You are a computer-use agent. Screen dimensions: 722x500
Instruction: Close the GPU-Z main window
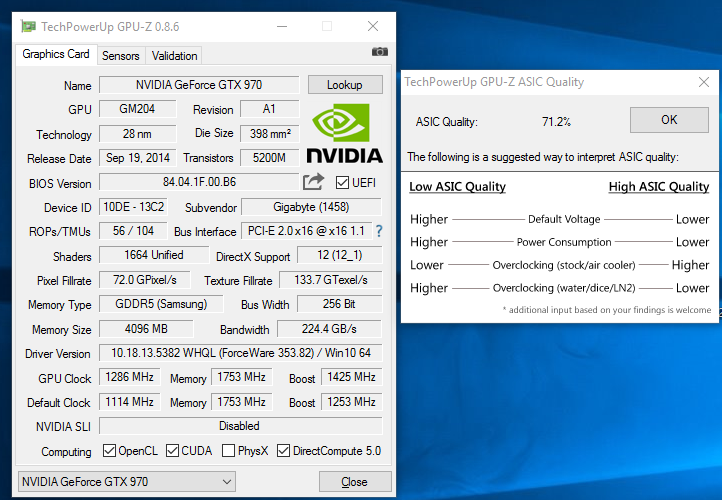373,27
